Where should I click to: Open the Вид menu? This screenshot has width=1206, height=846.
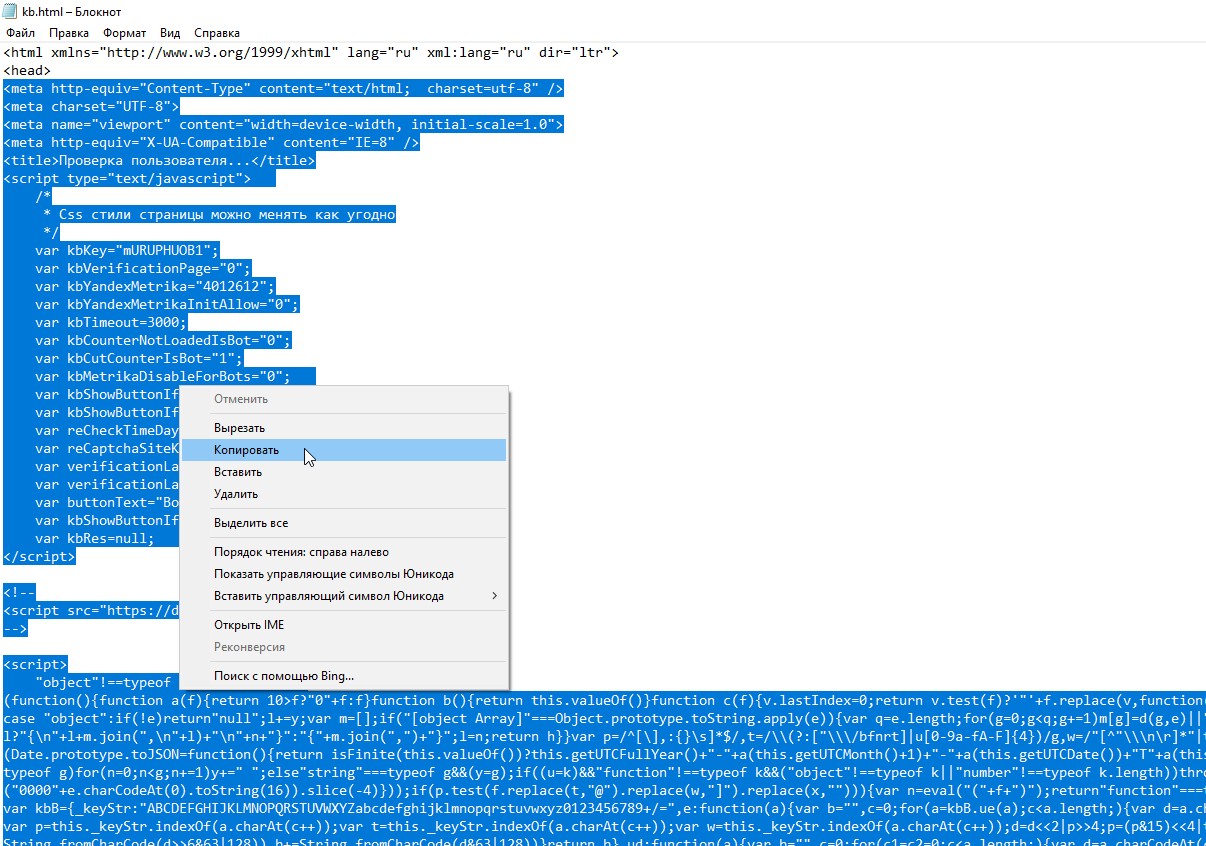pos(170,33)
